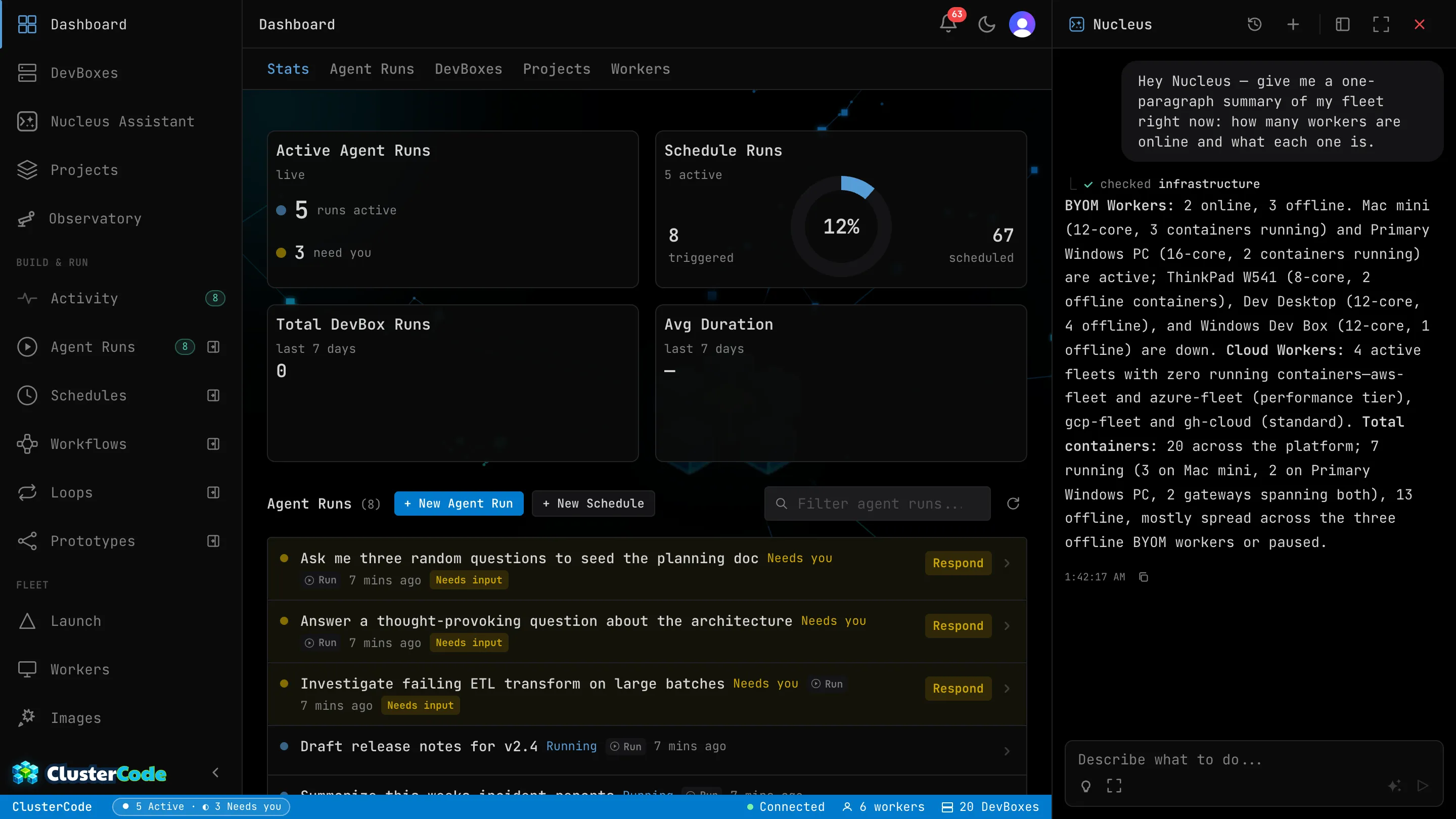Switch to the Agent Runs tab
Image resolution: width=1456 pixels, height=819 pixels.
coord(372,69)
